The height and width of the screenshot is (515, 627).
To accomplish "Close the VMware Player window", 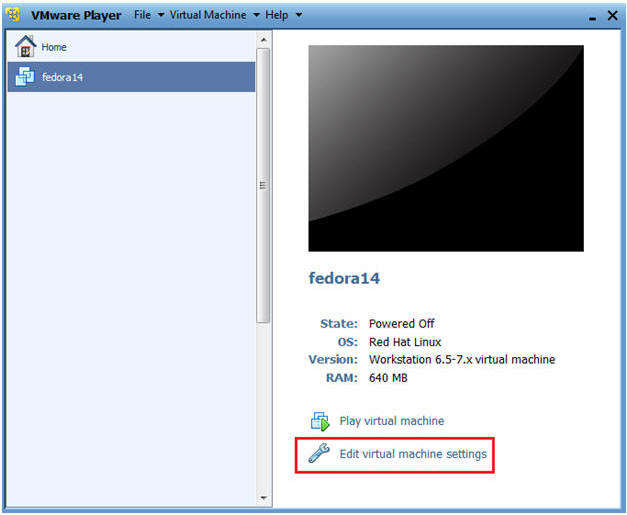I will tap(612, 16).
